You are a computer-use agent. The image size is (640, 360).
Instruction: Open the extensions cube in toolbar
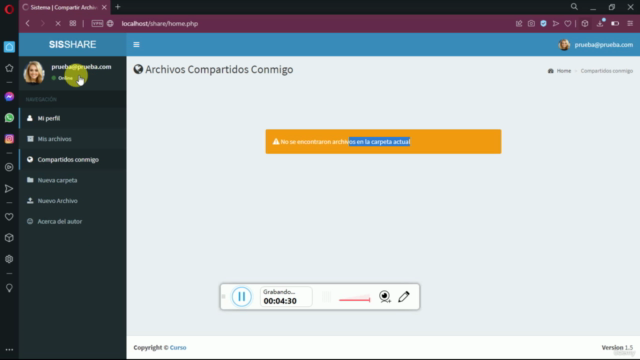pos(585,24)
